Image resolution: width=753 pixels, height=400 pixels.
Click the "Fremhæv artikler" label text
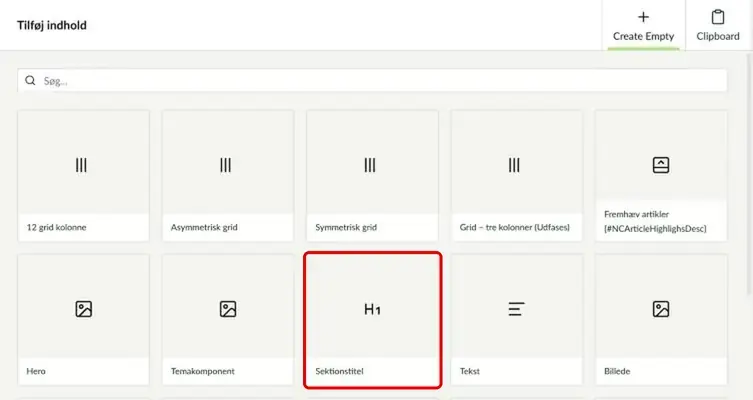pos(636,214)
